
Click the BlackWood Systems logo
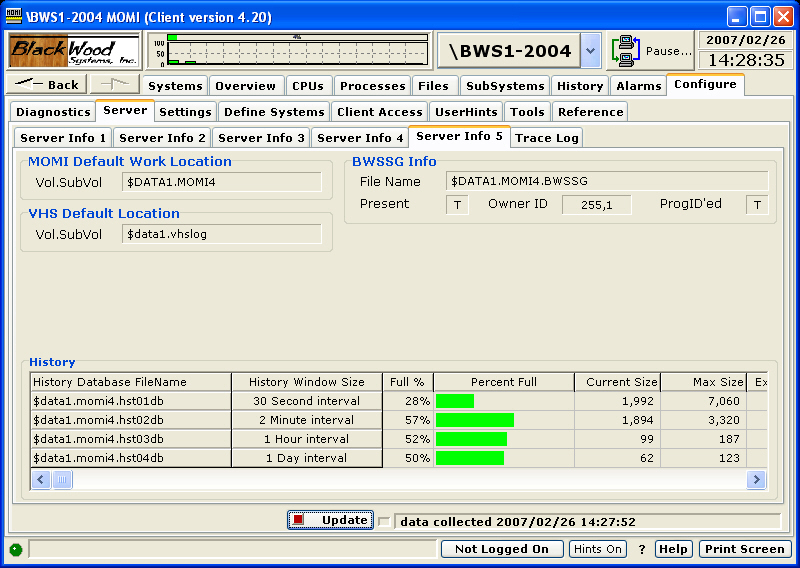(x=74, y=51)
